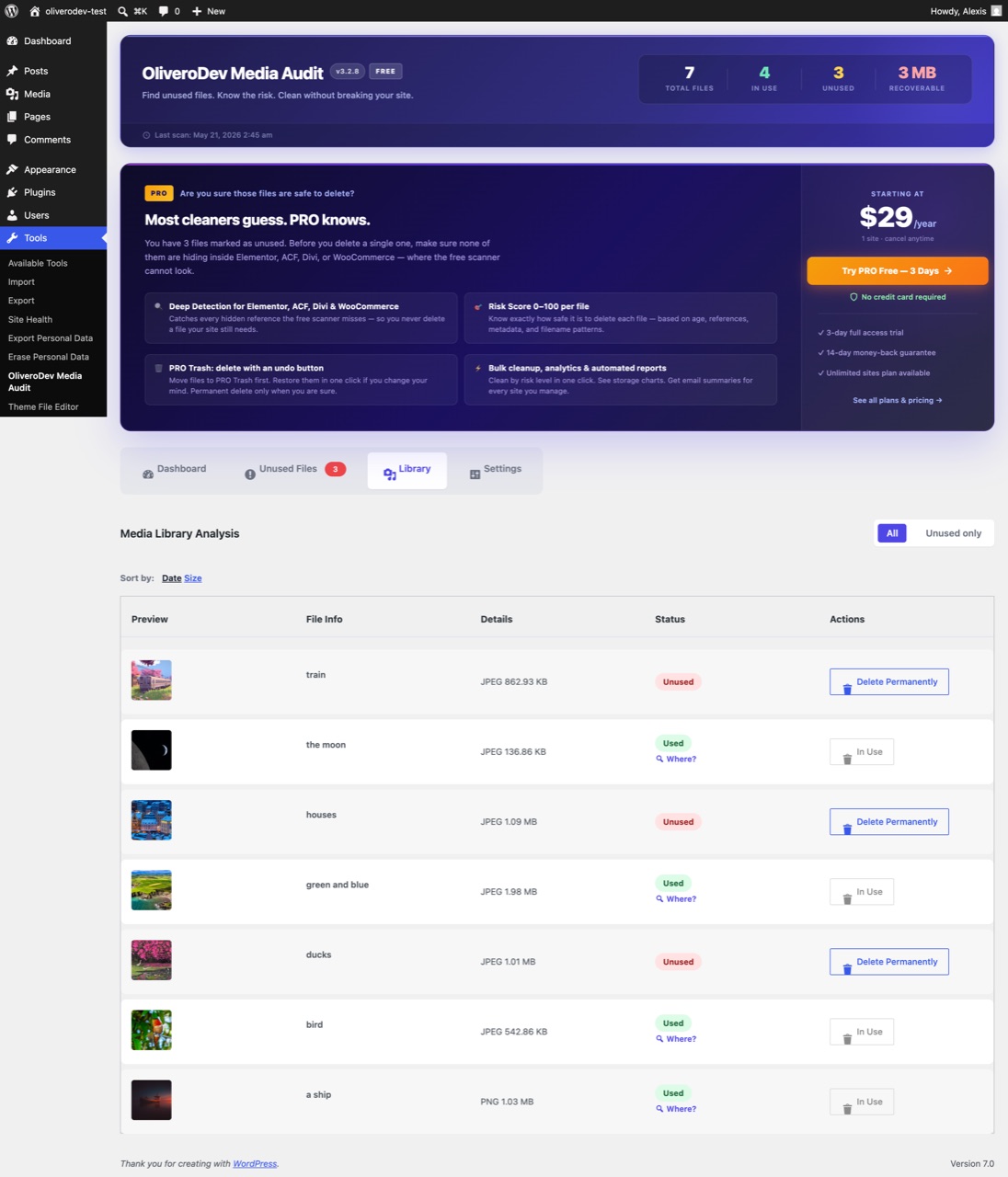Delete the houses file permanently
This screenshot has width=1008, height=1177.
(x=888, y=822)
